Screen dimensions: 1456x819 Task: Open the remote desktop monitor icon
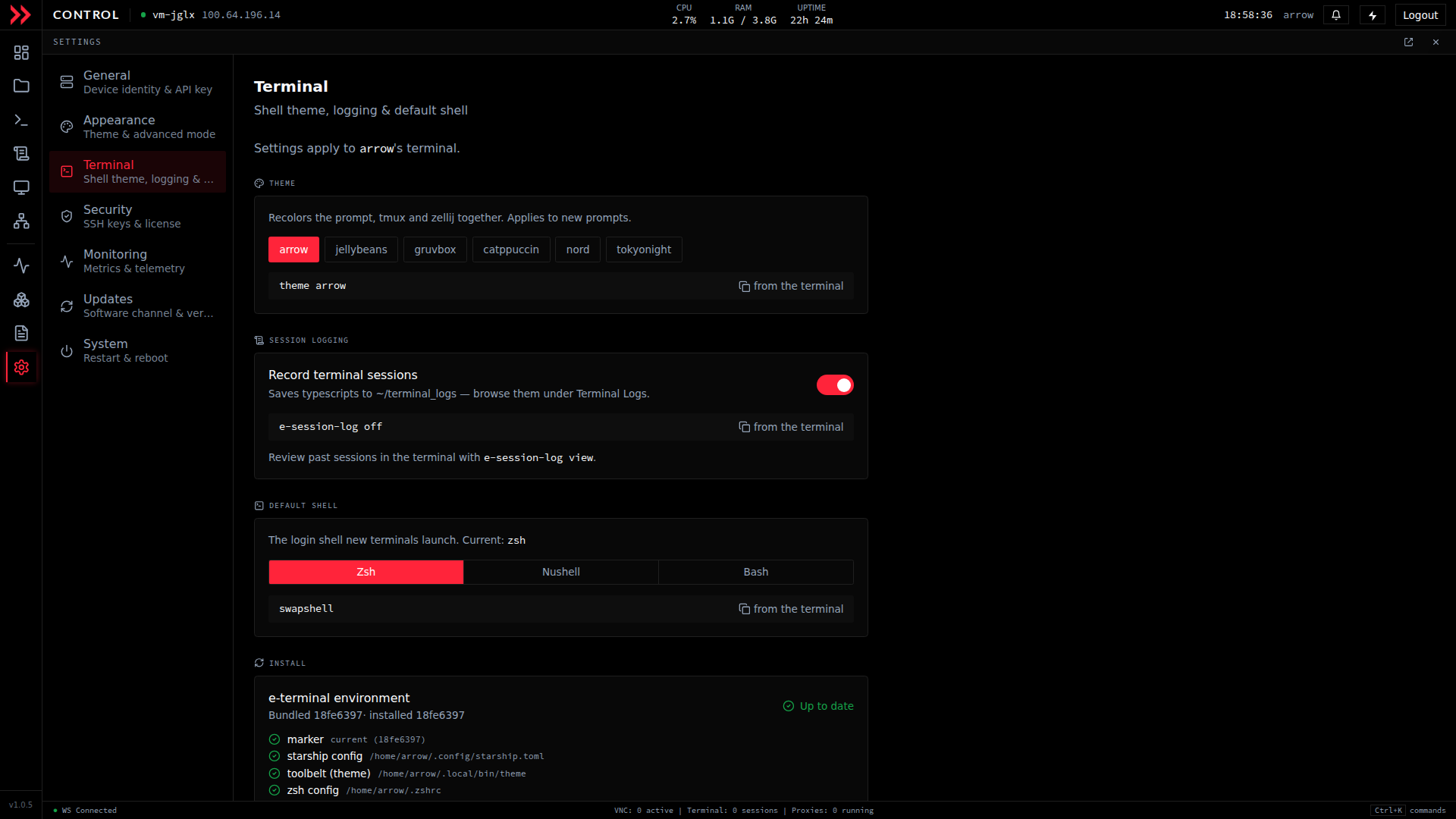point(21,187)
